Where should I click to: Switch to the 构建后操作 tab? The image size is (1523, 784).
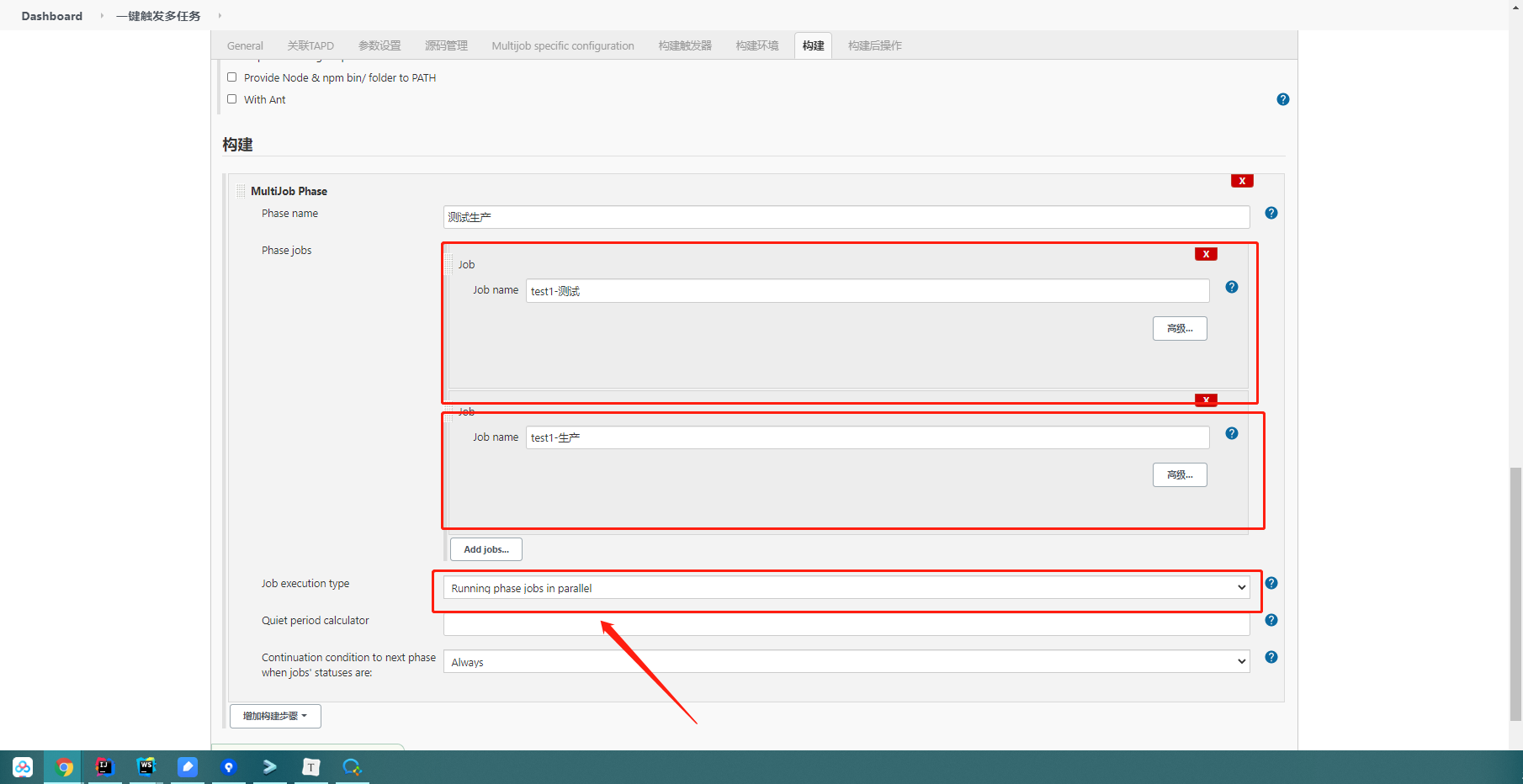pyautogui.click(x=874, y=45)
